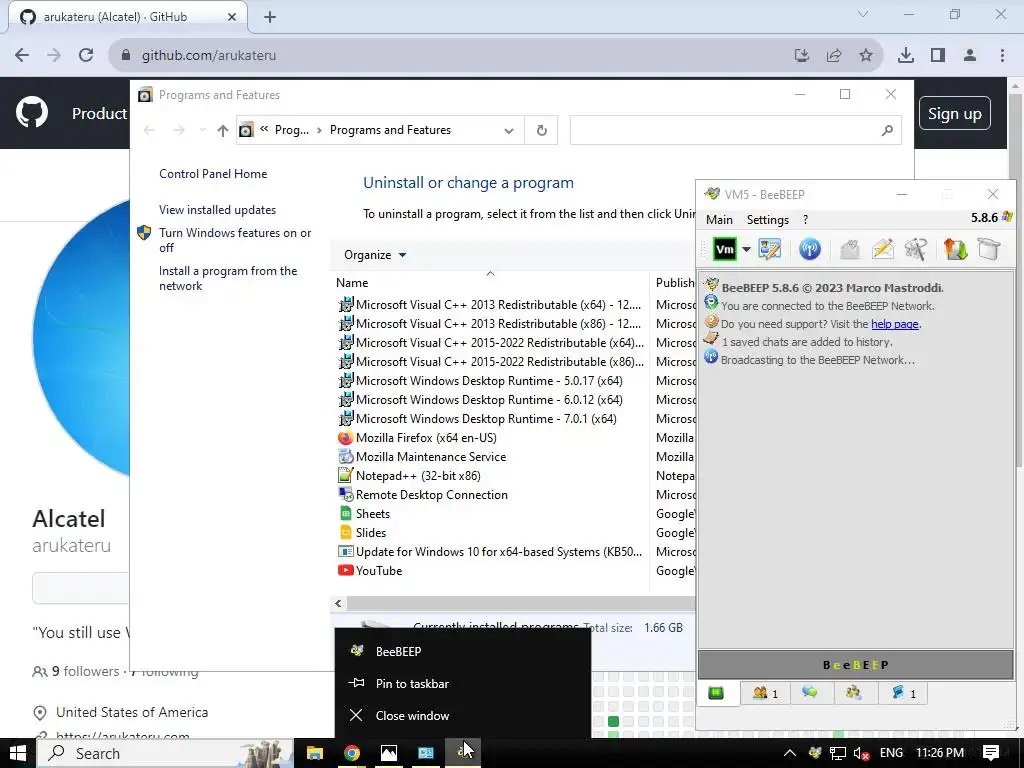Click Control Panel Home link
Viewport: 1024px width, 768px height.
(213, 174)
